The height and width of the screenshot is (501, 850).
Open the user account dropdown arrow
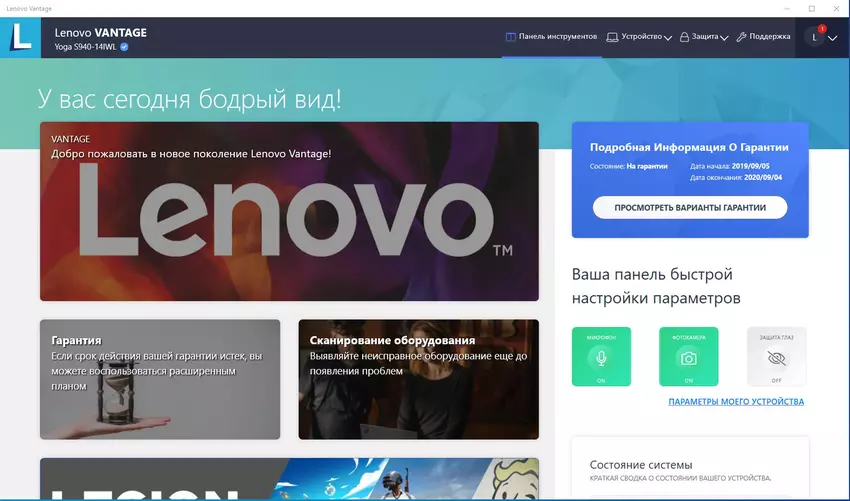[x=833, y=39]
